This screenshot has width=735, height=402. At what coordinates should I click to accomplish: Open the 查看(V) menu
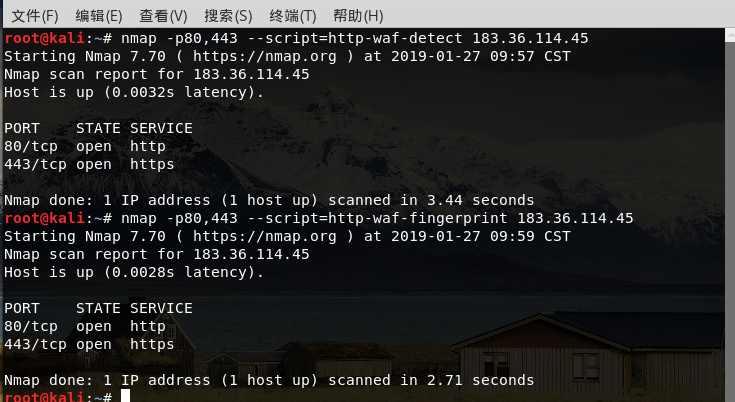click(x=163, y=16)
